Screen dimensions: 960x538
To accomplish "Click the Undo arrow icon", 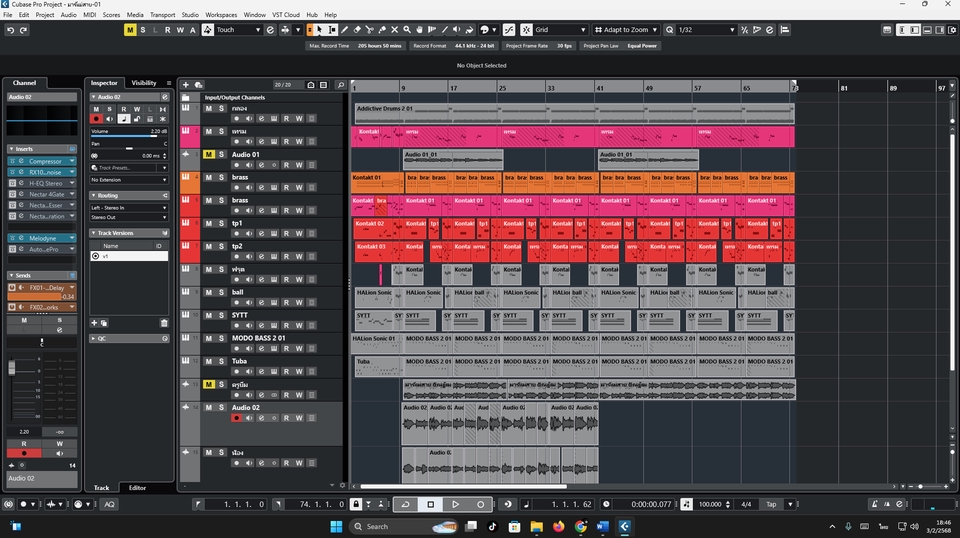I will coord(10,30).
